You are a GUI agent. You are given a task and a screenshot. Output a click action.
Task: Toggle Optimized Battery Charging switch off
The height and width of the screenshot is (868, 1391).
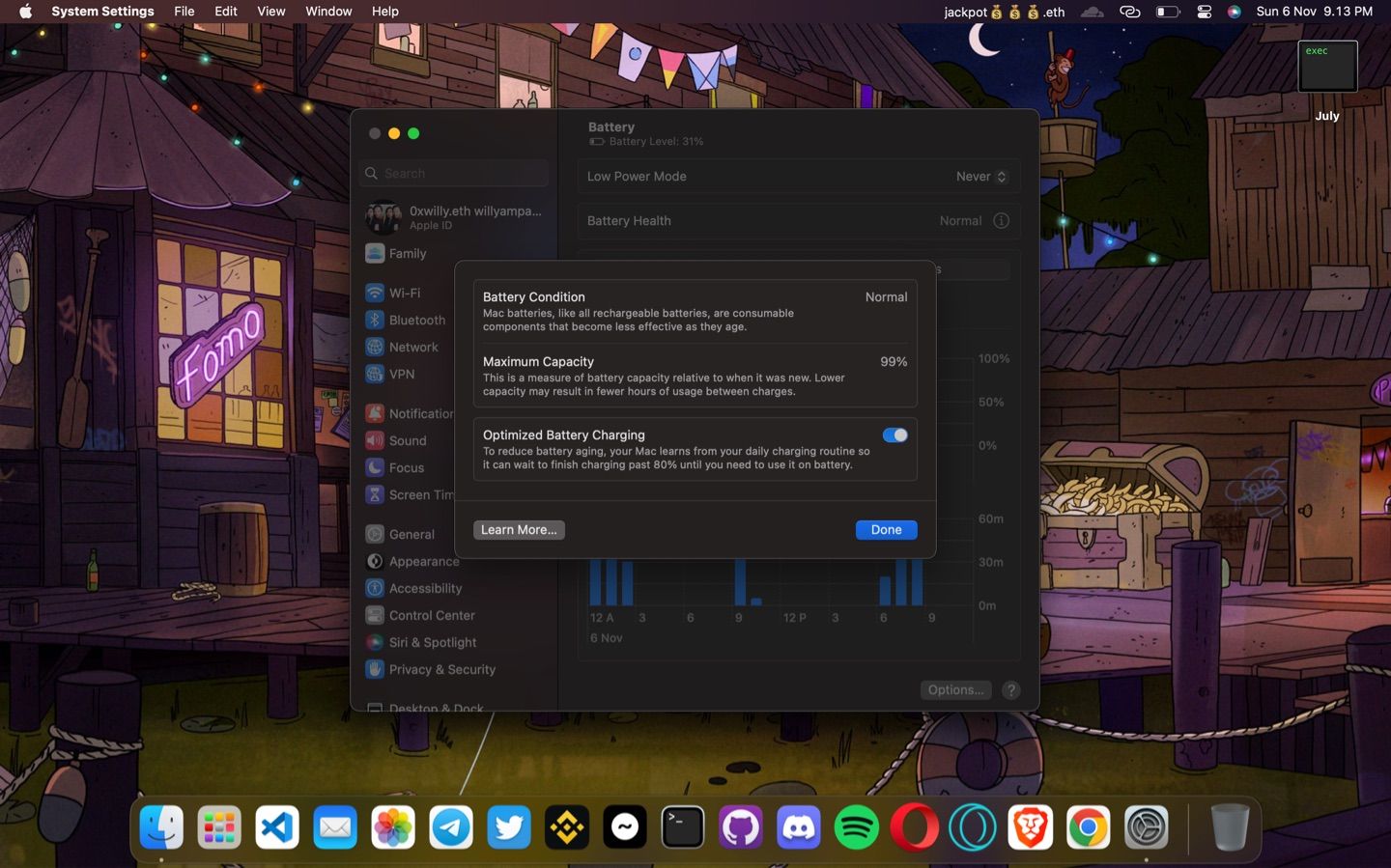pyautogui.click(x=894, y=435)
